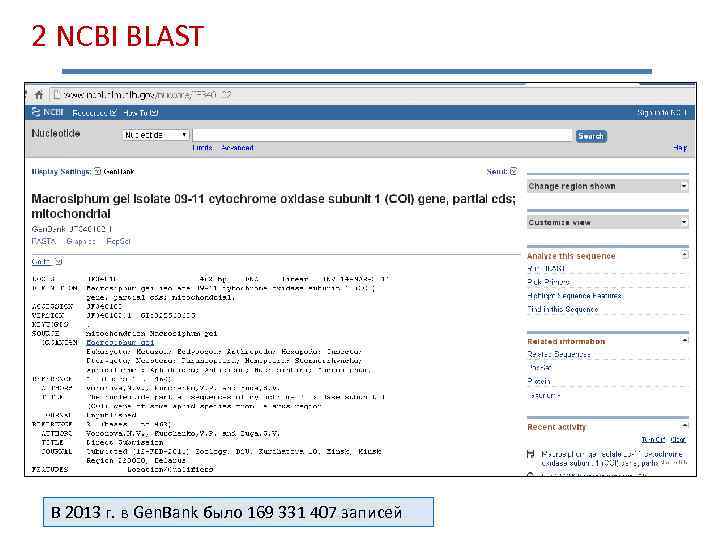Click the Run BLAST link
Viewport: 720px width, 540px height.
pyautogui.click(x=546, y=269)
